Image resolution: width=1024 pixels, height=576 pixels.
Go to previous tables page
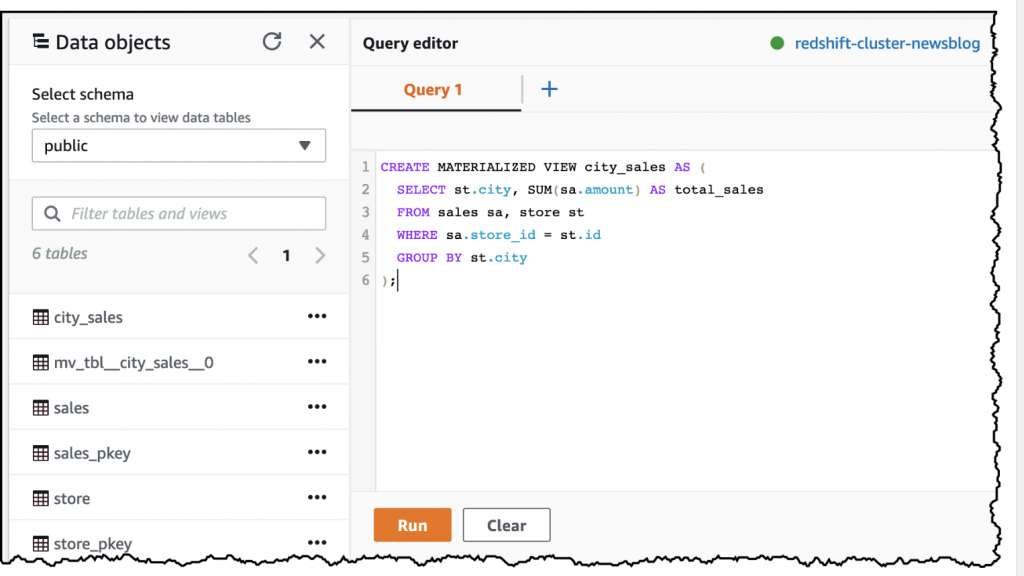(x=253, y=255)
